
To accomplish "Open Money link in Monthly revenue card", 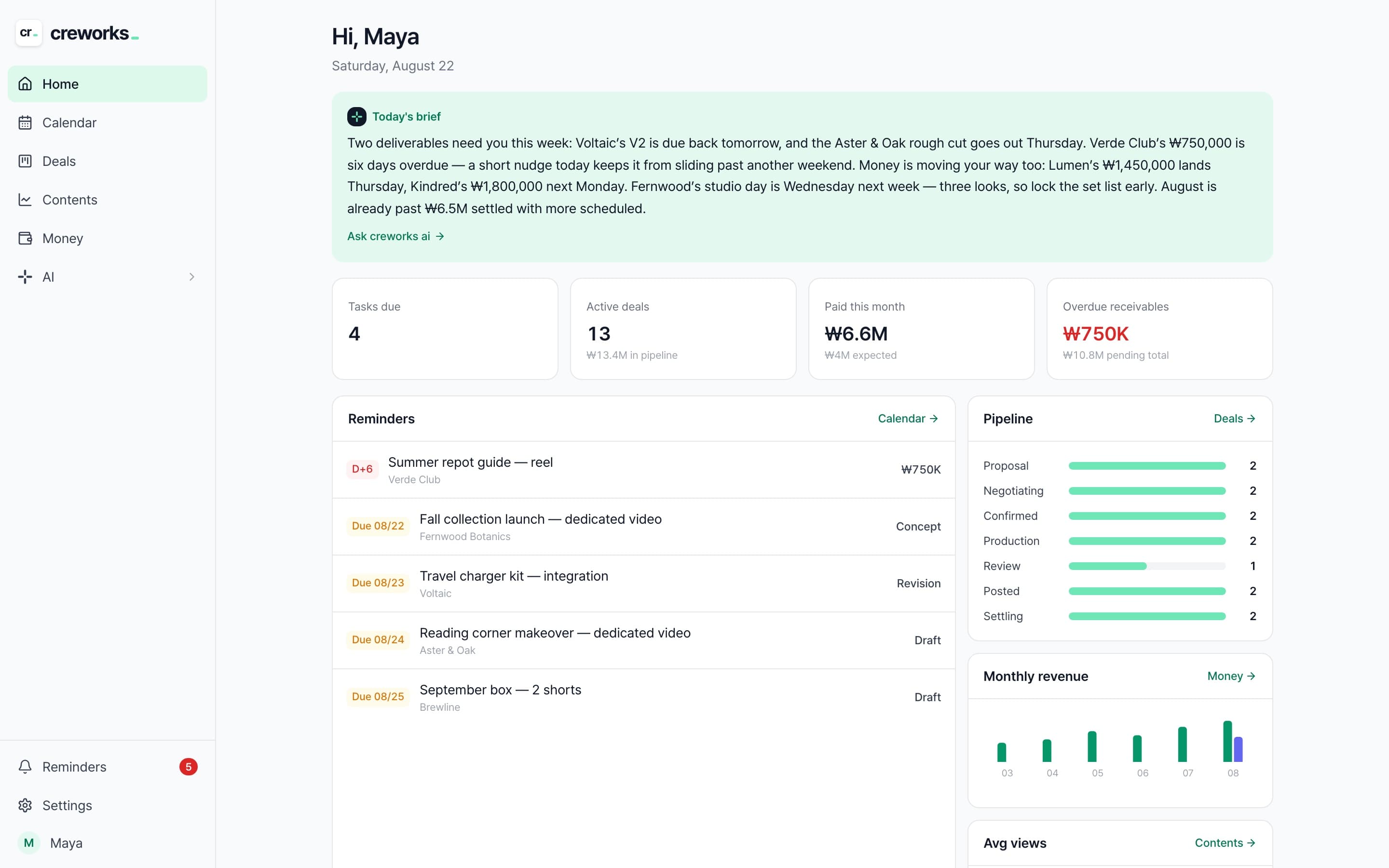I will (x=1231, y=676).
